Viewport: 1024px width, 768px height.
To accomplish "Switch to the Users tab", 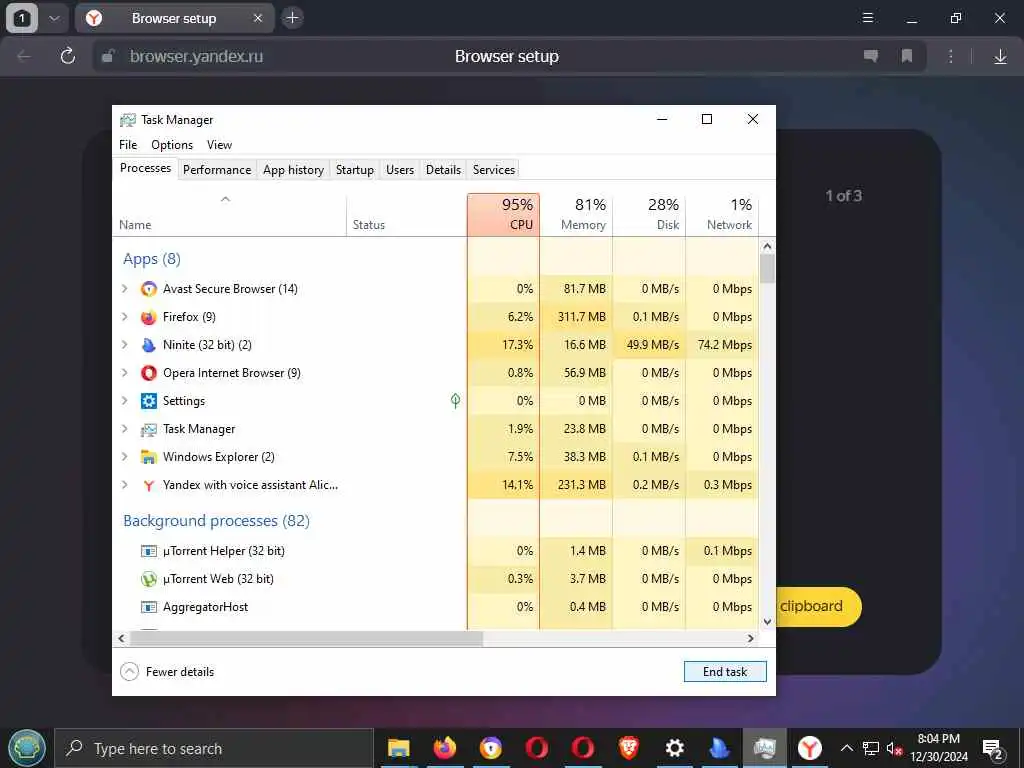I will point(400,170).
